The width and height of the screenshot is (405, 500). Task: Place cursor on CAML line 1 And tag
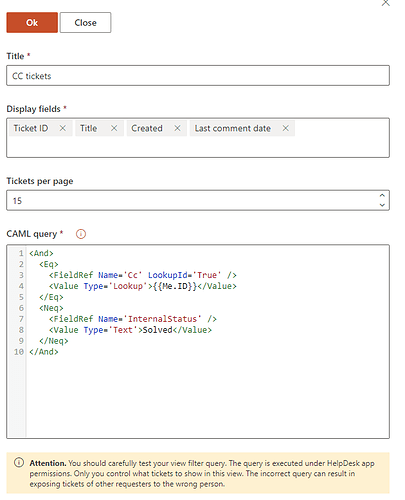click(x=41, y=253)
